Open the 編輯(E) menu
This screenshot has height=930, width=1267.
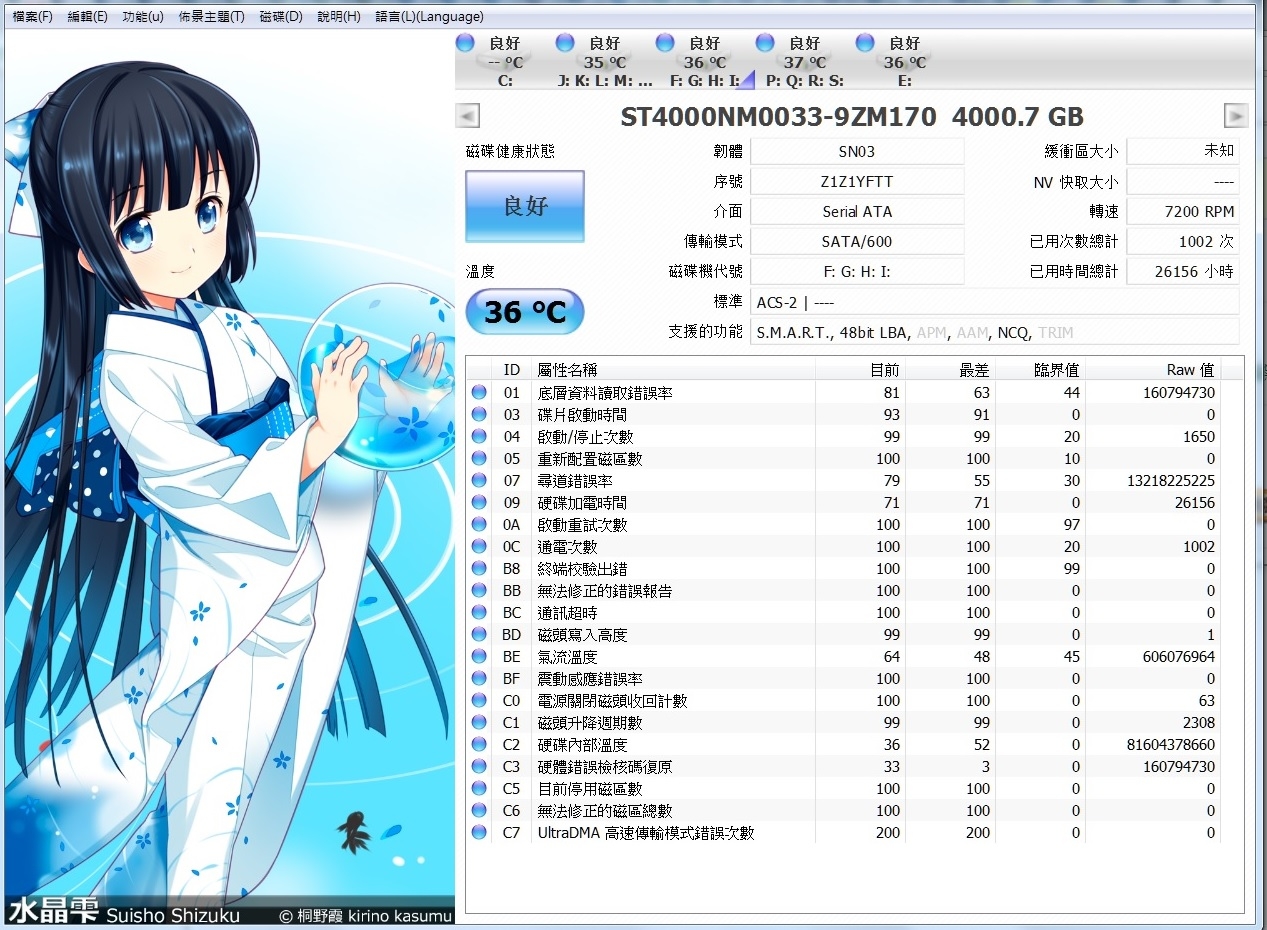[x=87, y=17]
